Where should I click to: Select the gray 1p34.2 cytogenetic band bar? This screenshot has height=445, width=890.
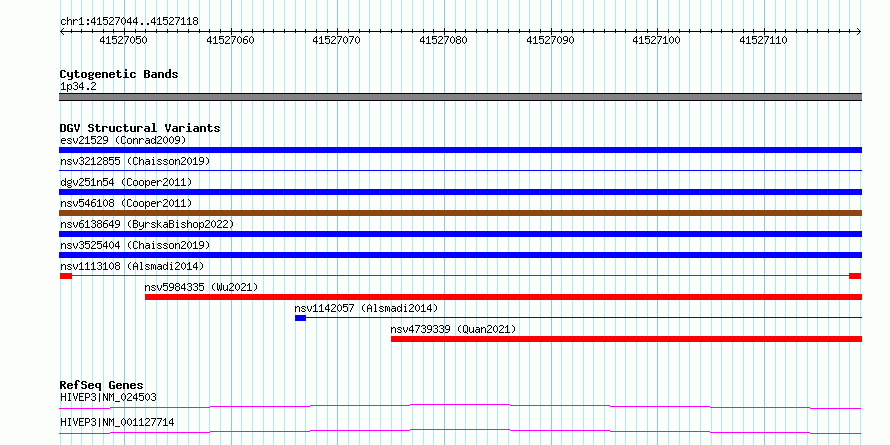[460, 97]
